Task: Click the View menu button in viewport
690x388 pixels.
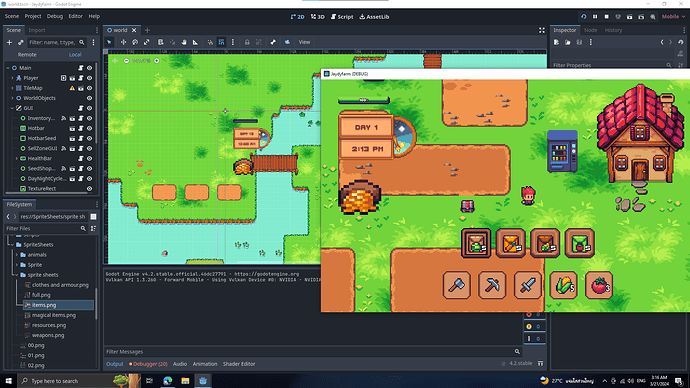Action: point(305,42)
